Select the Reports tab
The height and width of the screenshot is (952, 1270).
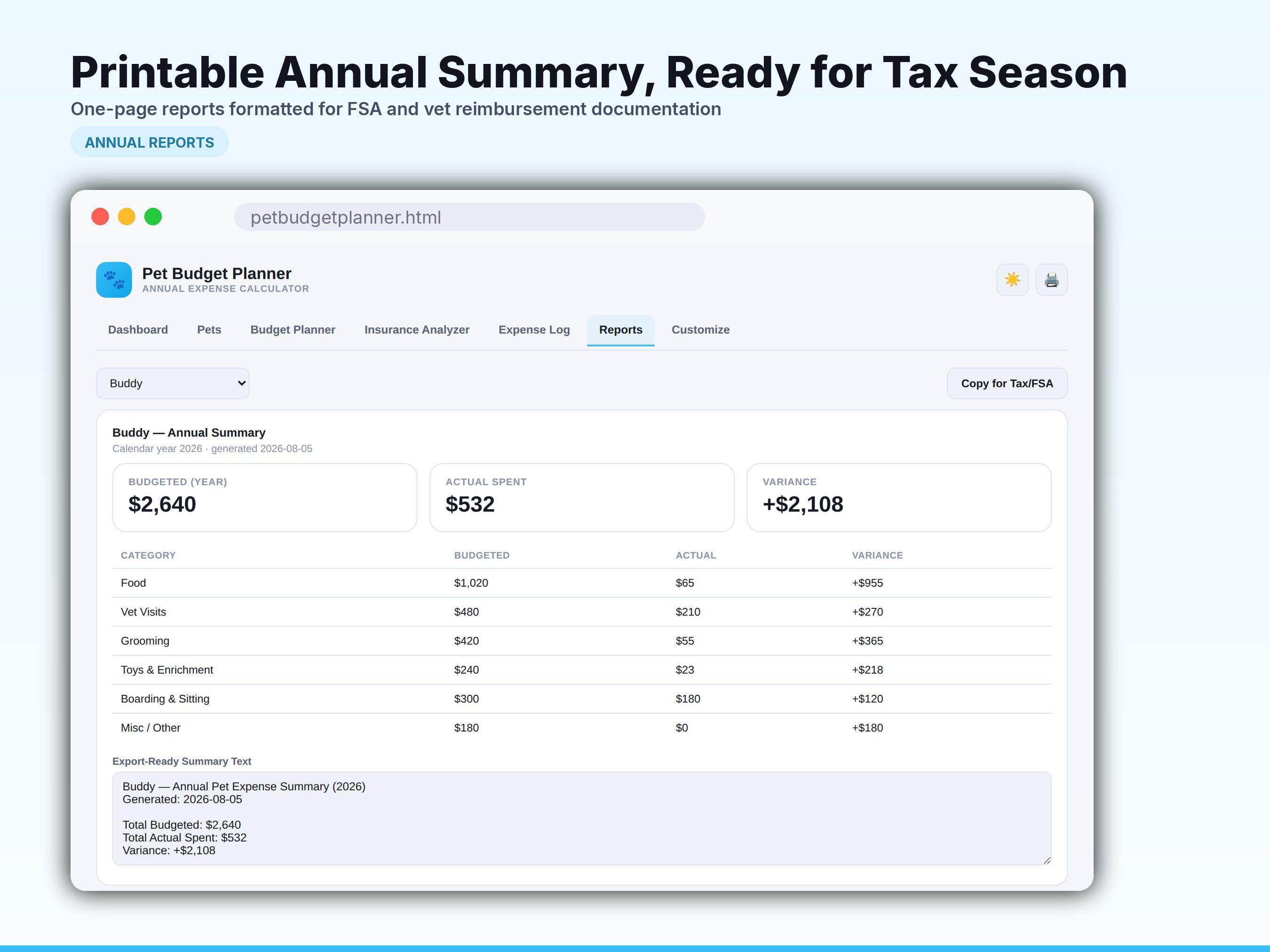pyautogui.click(x=620, y=330)
